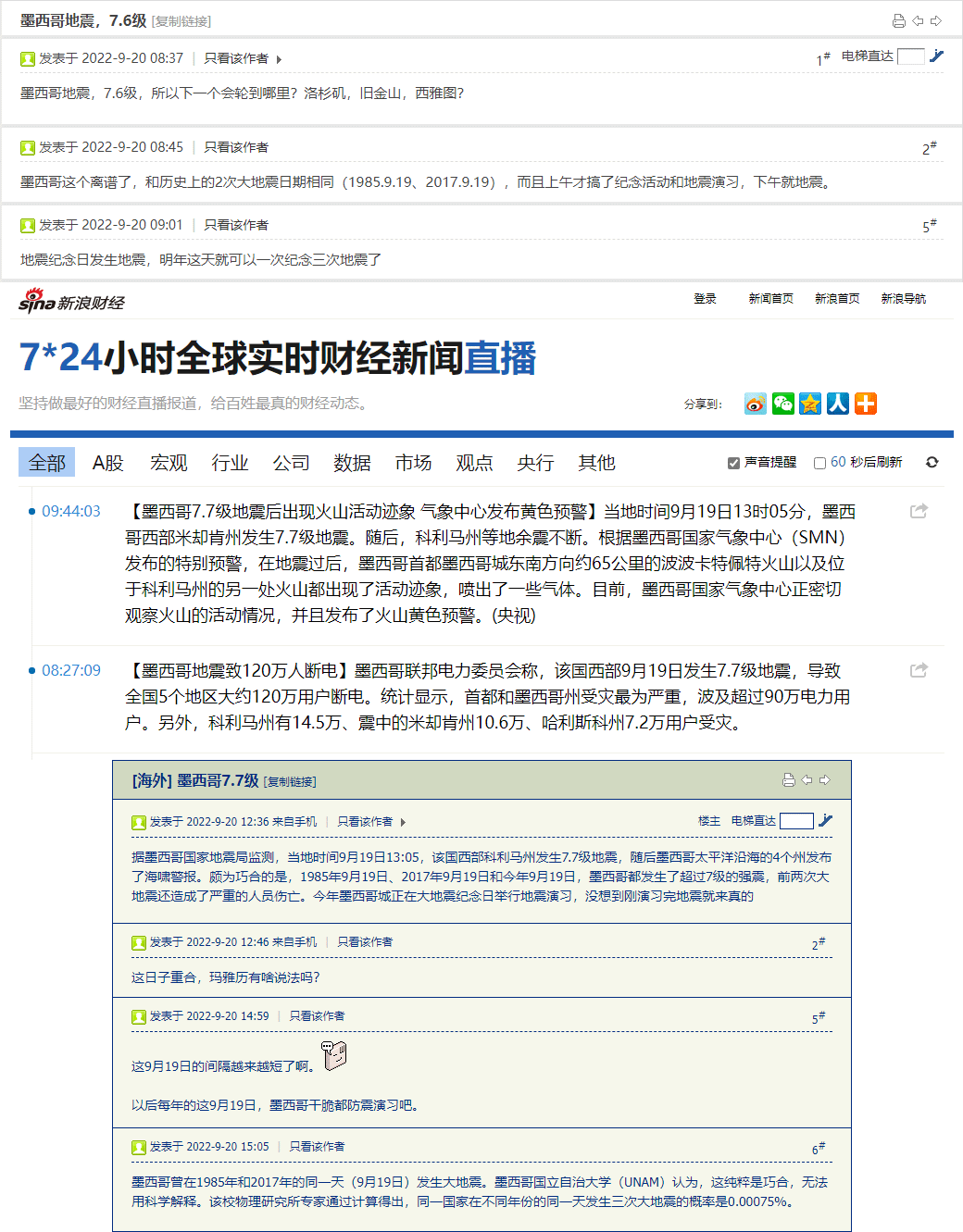Click the [海外] category link
This screenshot has width=963, height=1232.
[152, 780]
